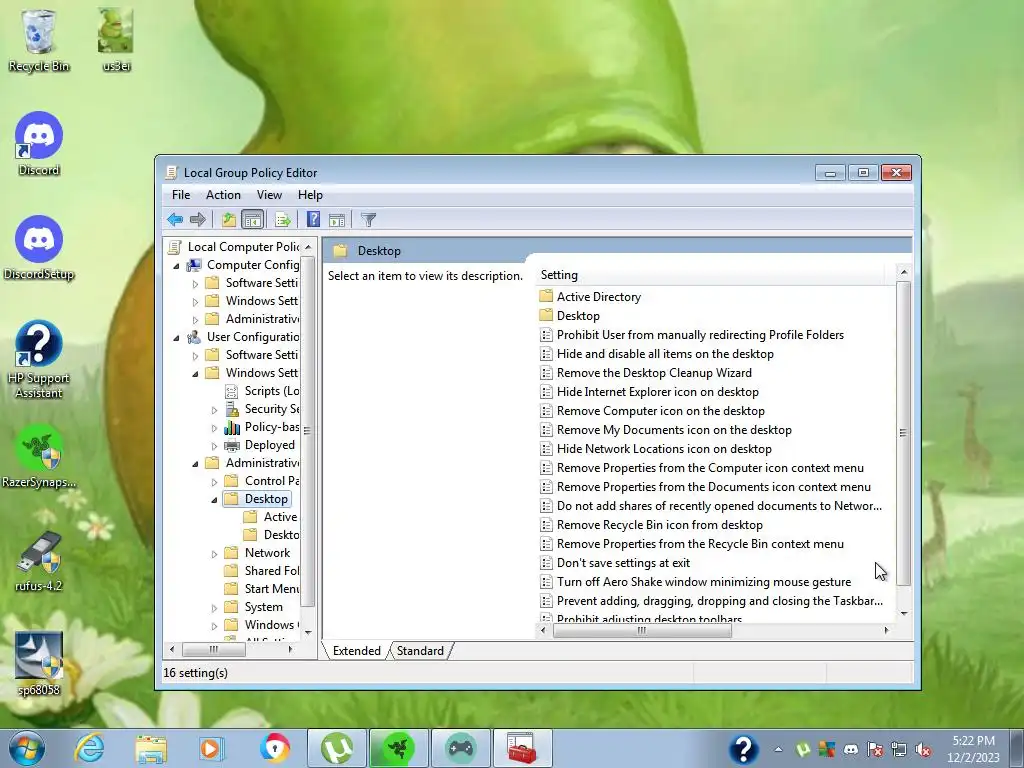Open the Action menu
The image size is (1024, 768).
click(x=223, y=195)
